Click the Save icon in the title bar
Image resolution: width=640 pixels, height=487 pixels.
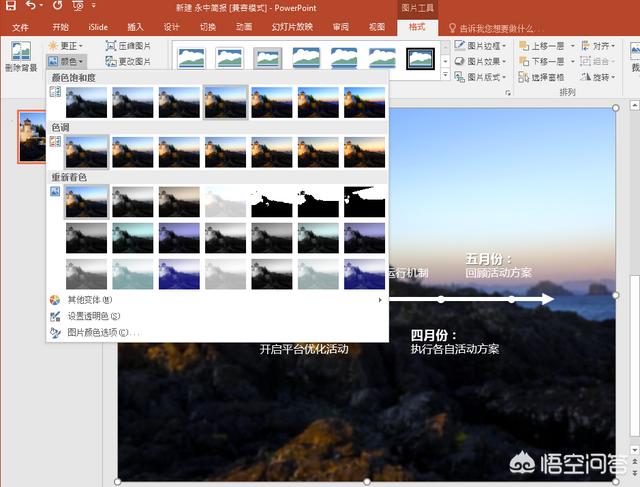click(10, 7)
